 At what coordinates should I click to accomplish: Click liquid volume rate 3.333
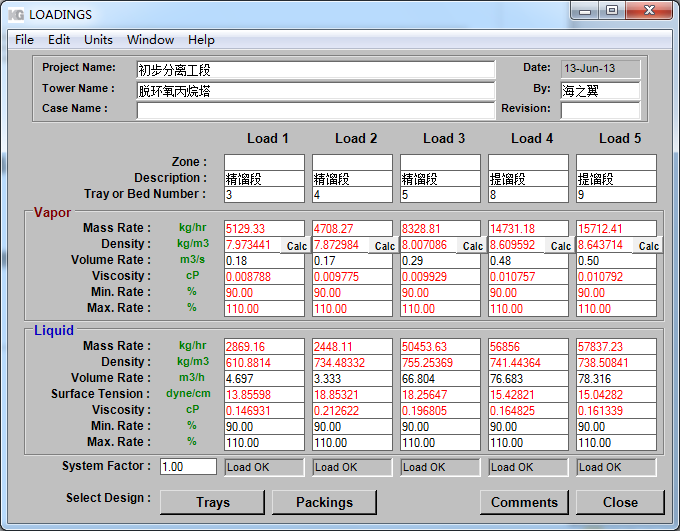353,379
